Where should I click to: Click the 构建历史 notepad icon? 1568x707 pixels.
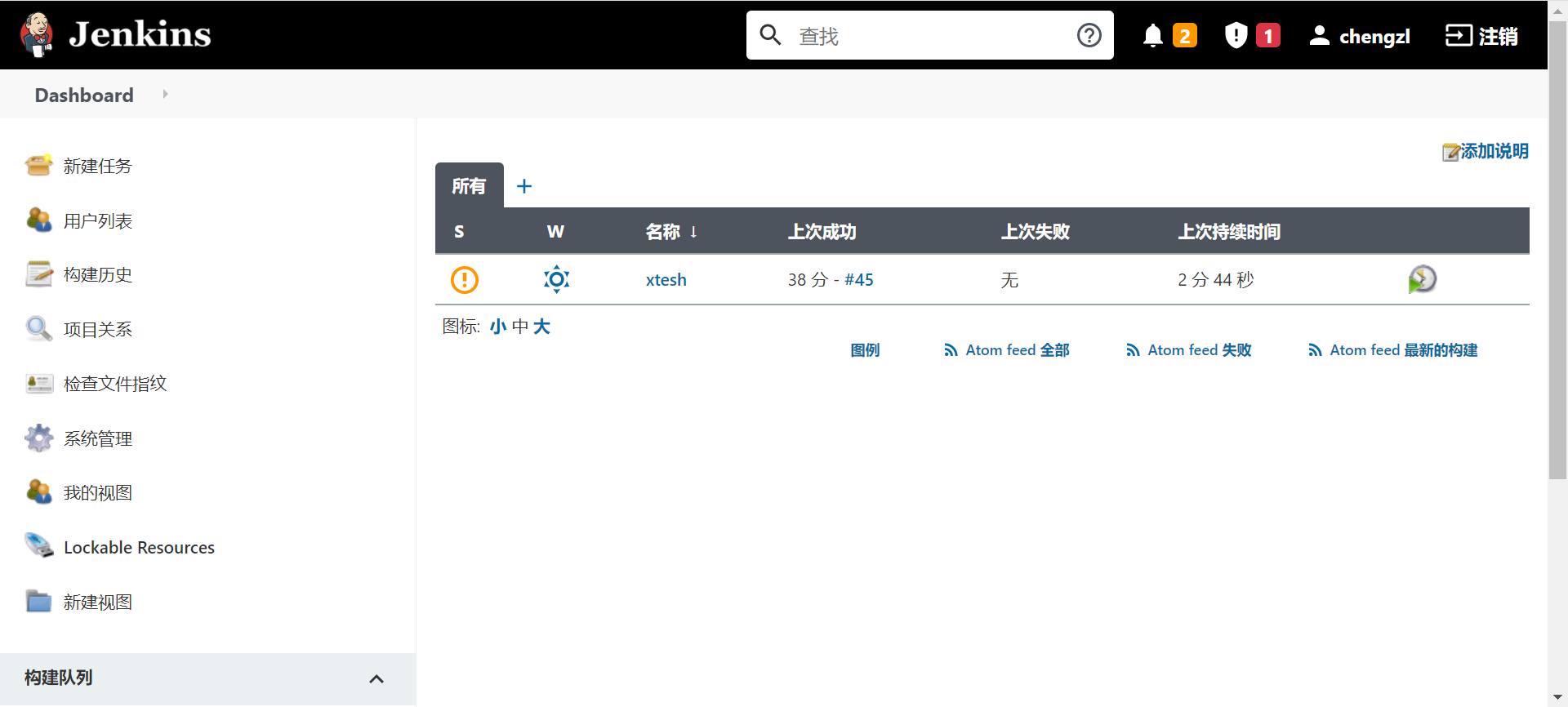pos(39,274)
